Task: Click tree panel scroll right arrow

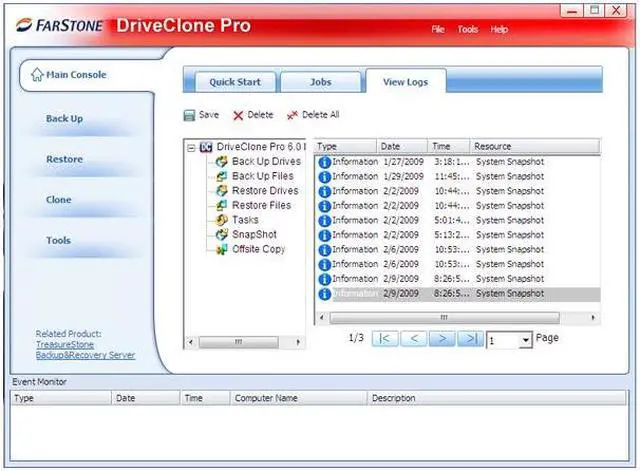Action: (298, 342)
